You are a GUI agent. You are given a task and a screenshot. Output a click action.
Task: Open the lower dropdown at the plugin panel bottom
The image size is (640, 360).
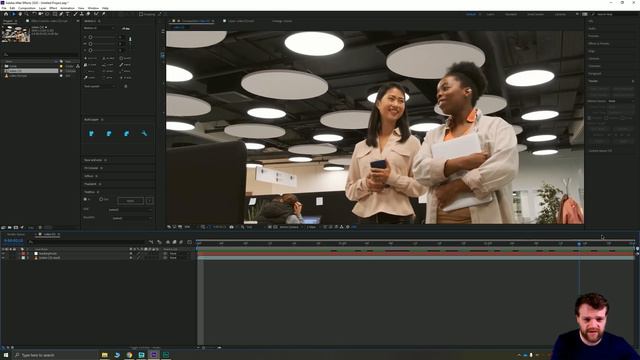click(132, 218)
